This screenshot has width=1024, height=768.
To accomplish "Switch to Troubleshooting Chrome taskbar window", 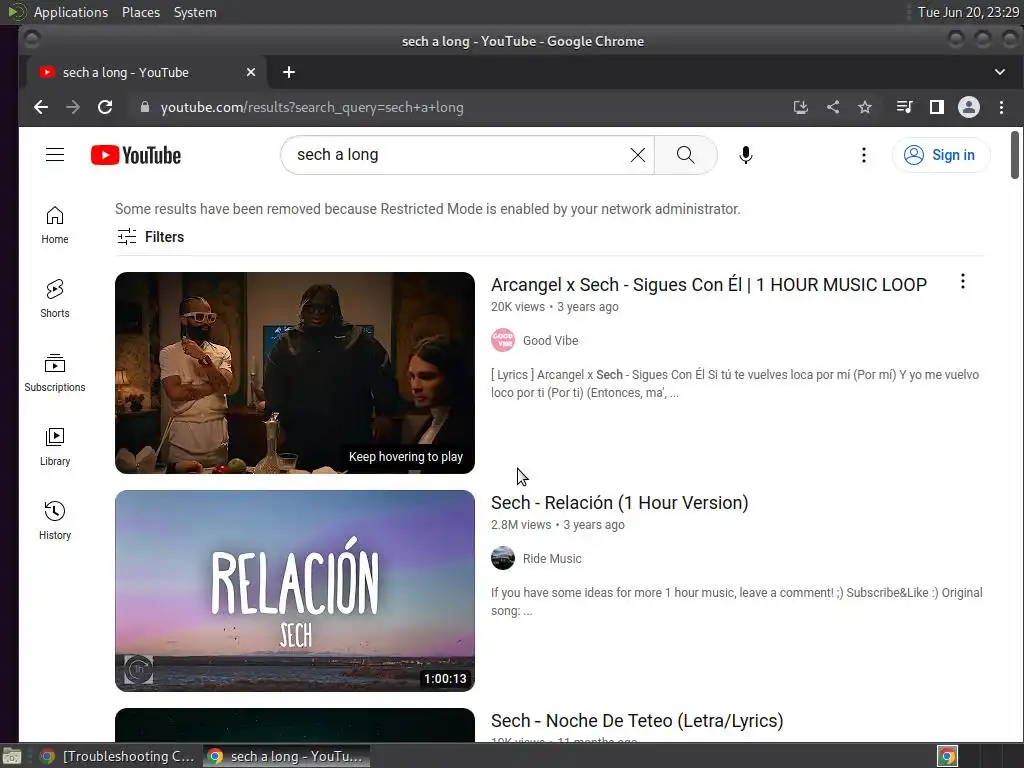I will click(x=118, y=756).
